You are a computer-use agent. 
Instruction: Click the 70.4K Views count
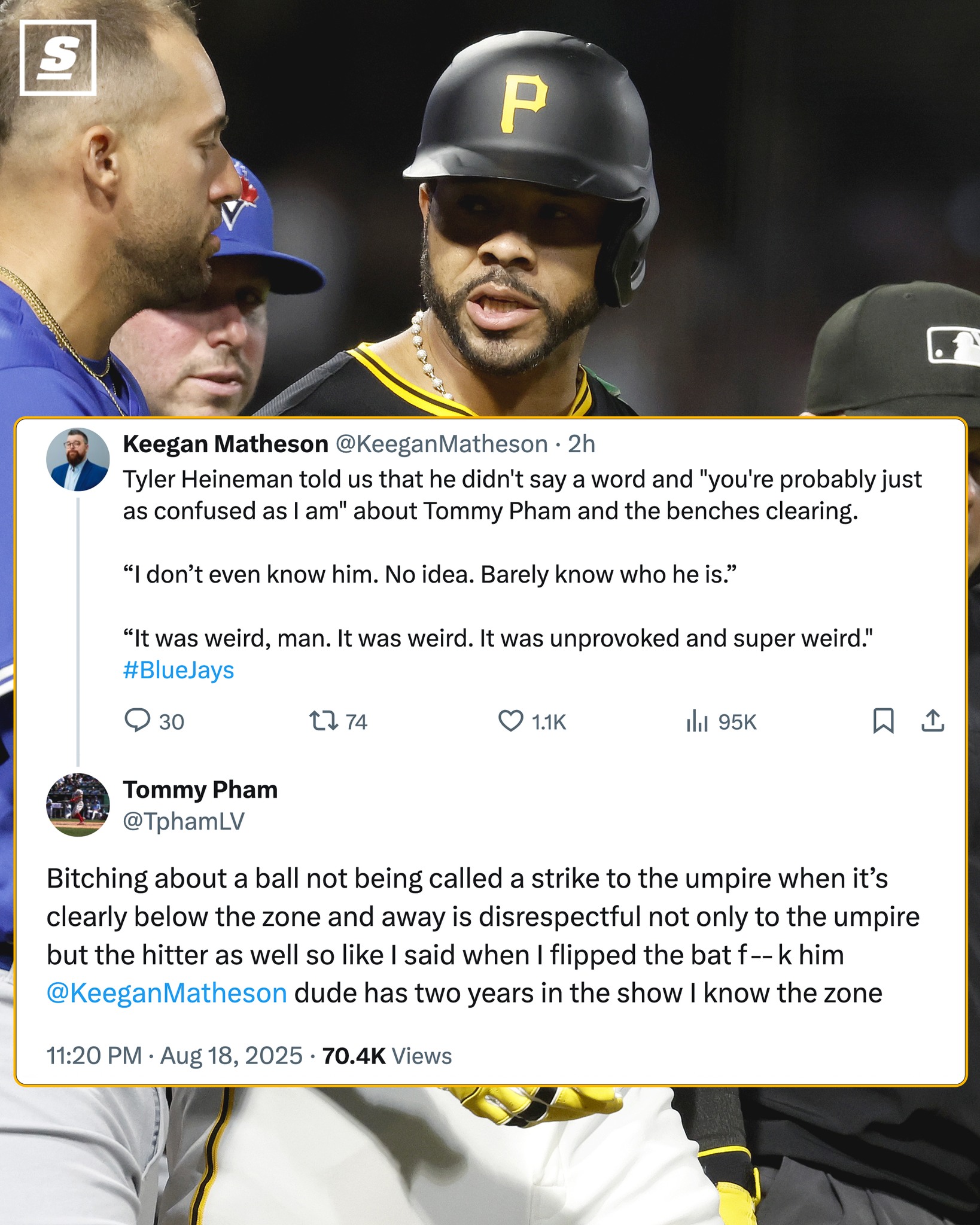tap(387, 1056)
